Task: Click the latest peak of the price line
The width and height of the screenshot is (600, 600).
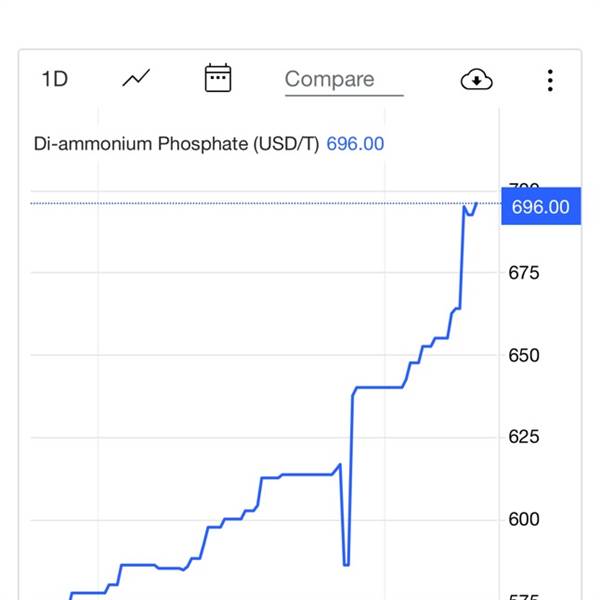Action: [x=476, y=204]
